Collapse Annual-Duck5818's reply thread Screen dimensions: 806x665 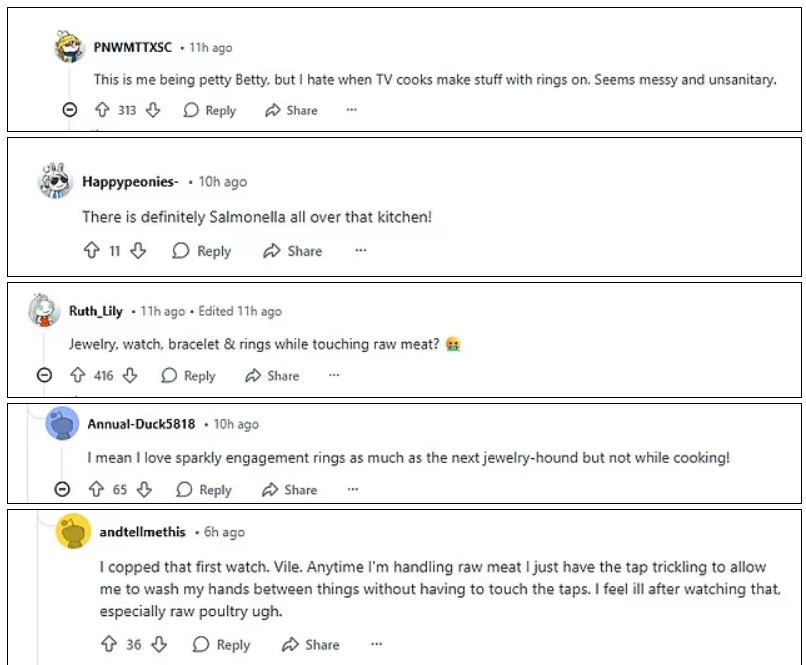[x=63, y=490]
